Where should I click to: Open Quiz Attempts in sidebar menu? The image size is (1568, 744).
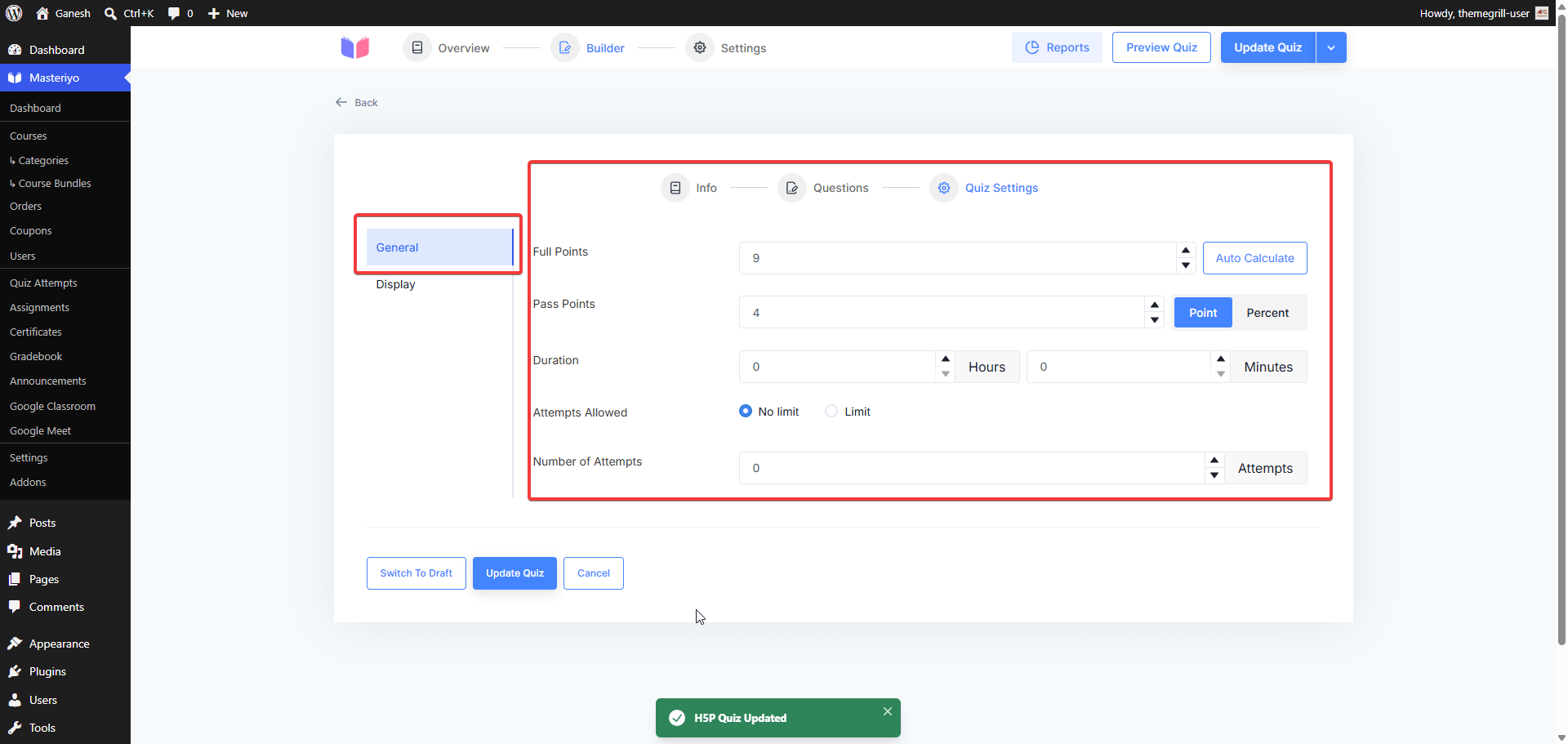[43, 283]
